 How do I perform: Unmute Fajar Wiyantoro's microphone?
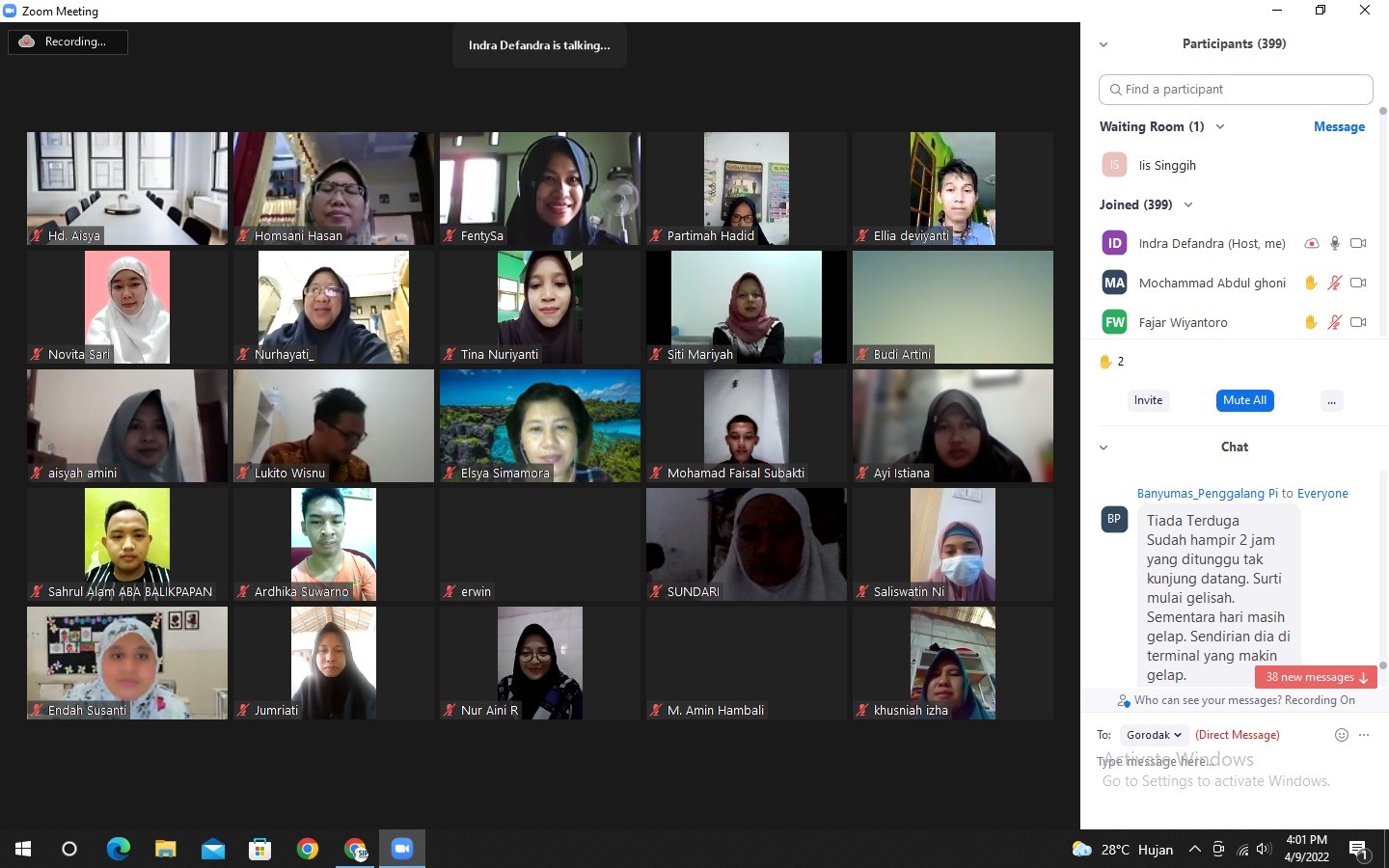(x=1335, y=322)
